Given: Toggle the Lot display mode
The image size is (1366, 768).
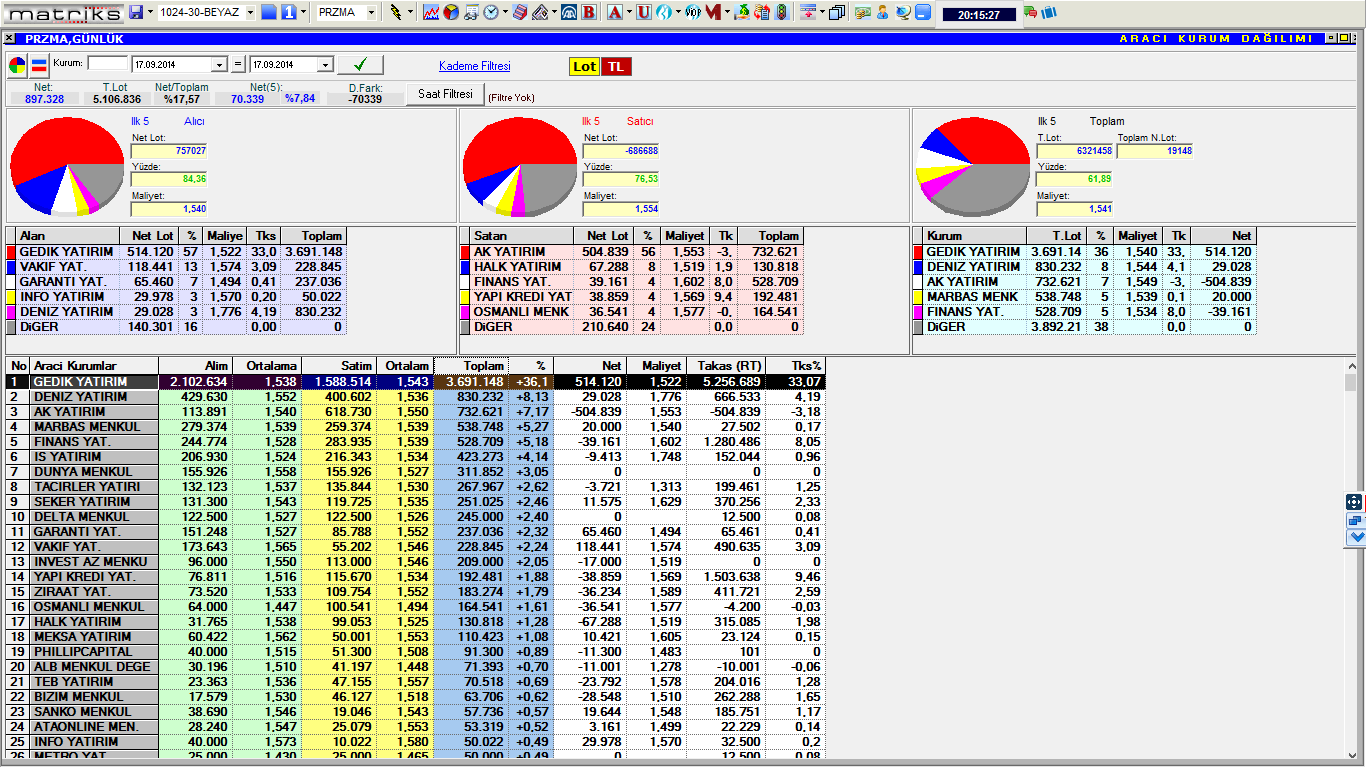Looking at the screenshot, I should pos(584,66).
